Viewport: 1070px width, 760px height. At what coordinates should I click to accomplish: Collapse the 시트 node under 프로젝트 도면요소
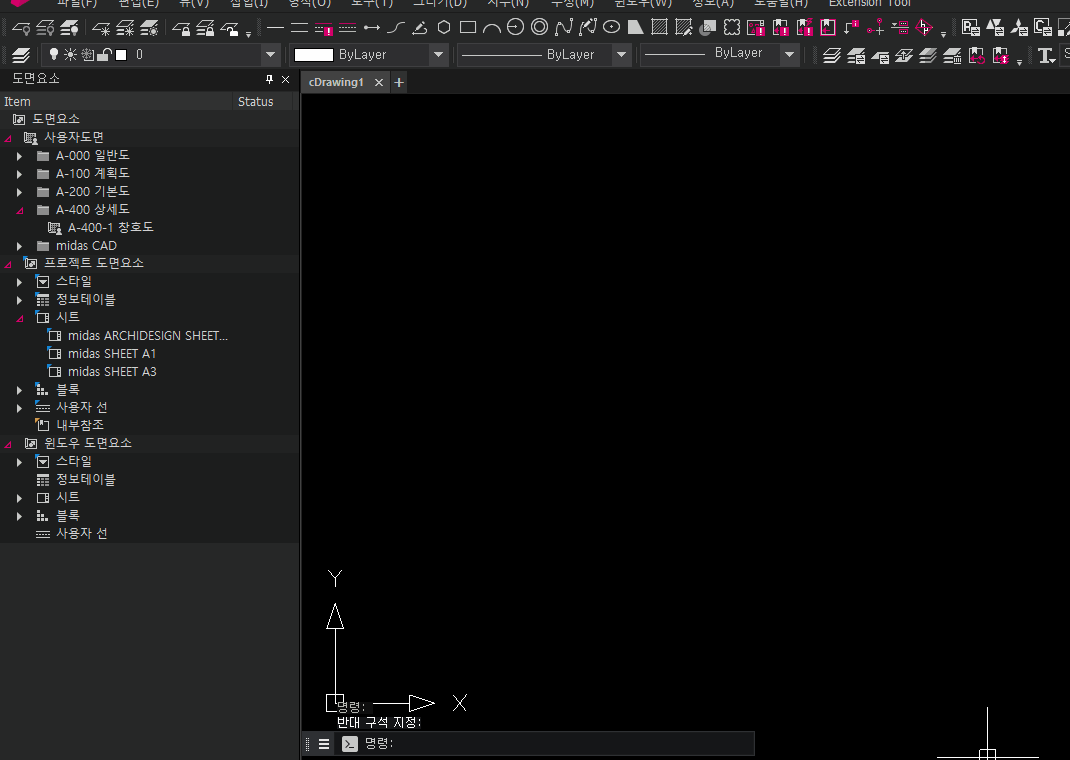(20, 318)
